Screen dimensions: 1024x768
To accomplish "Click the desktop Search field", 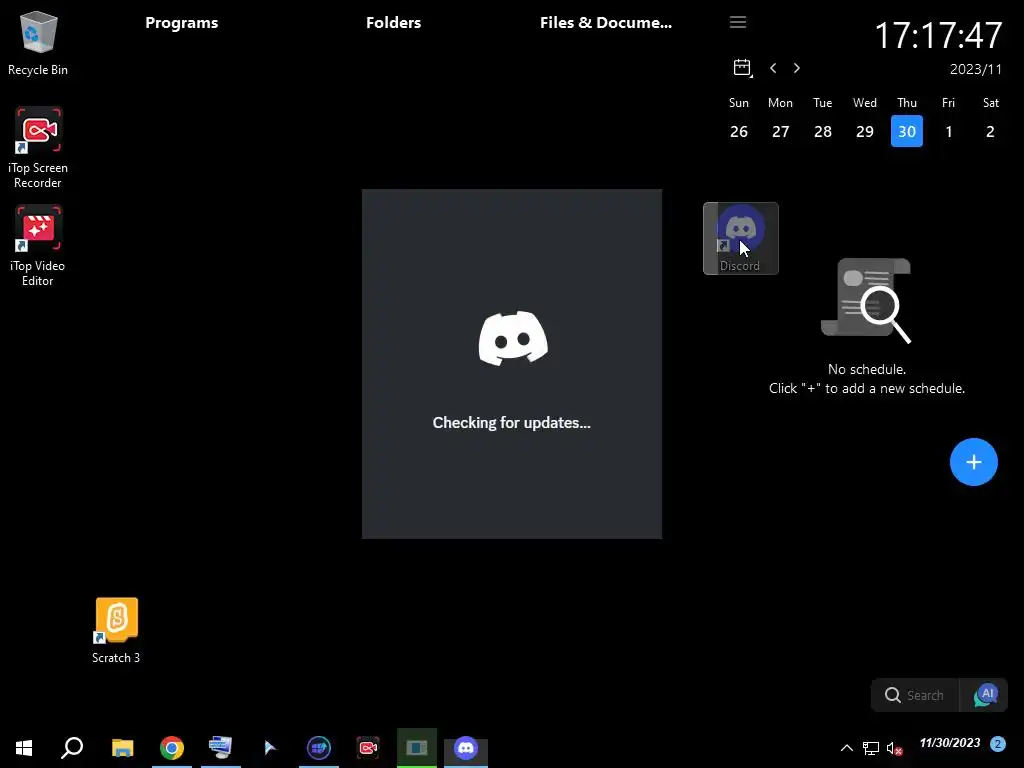I will pyautogui.click(x=916, y=695).
